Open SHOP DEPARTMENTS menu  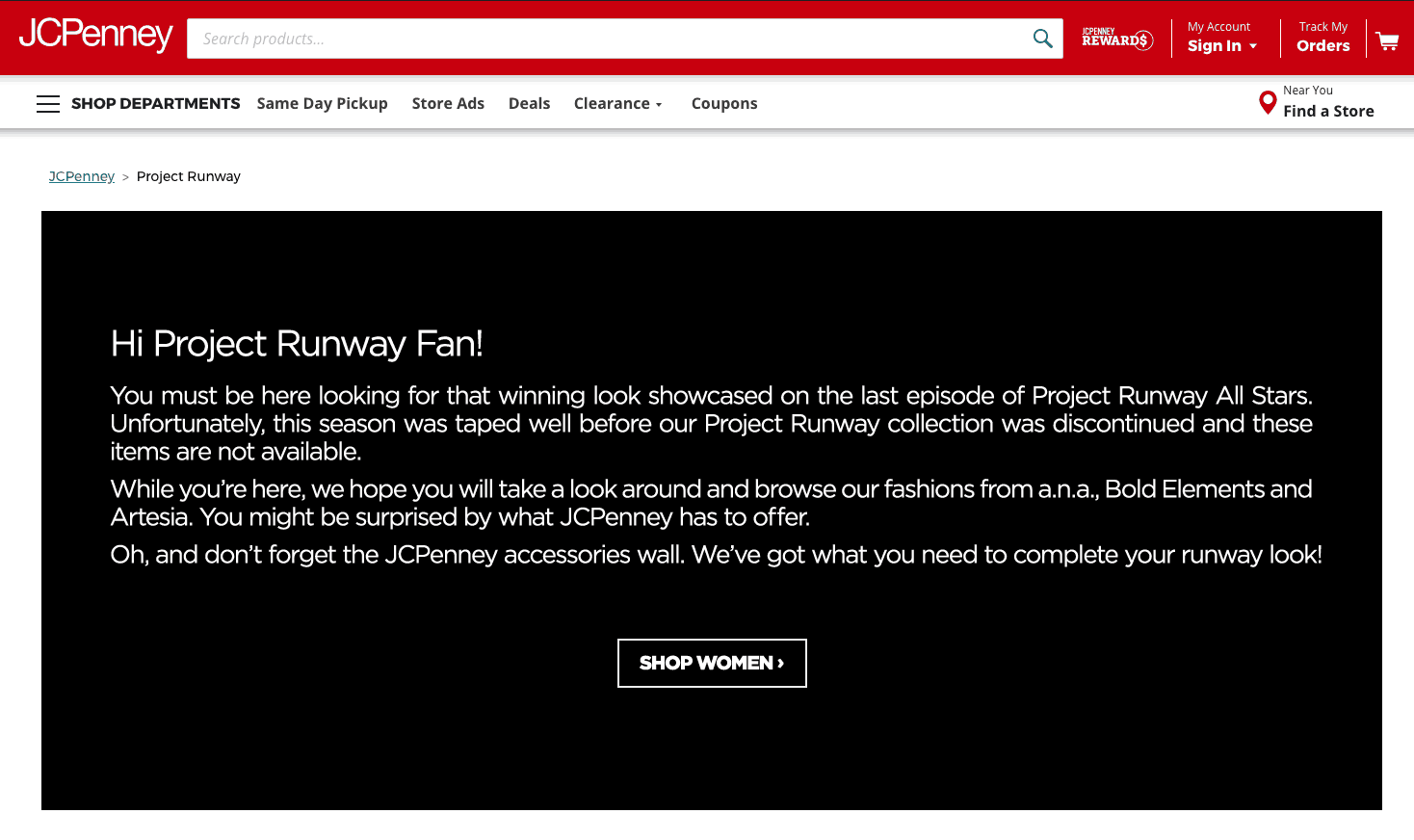coord(156,103)
